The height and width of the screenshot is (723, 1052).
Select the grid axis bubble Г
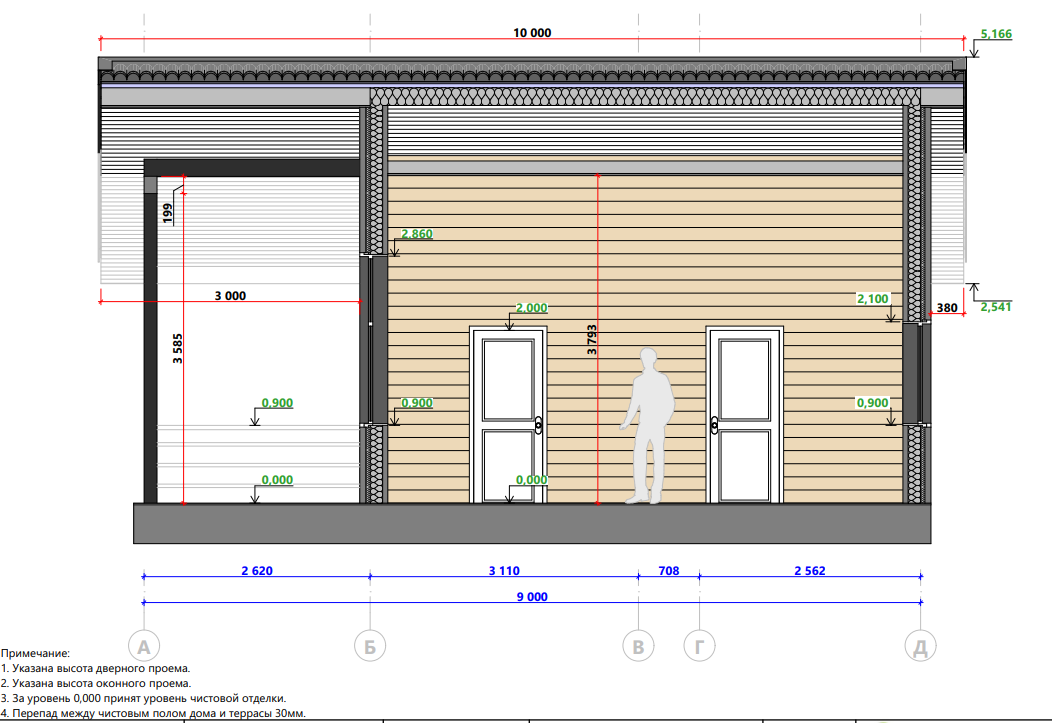click(698, 647)
